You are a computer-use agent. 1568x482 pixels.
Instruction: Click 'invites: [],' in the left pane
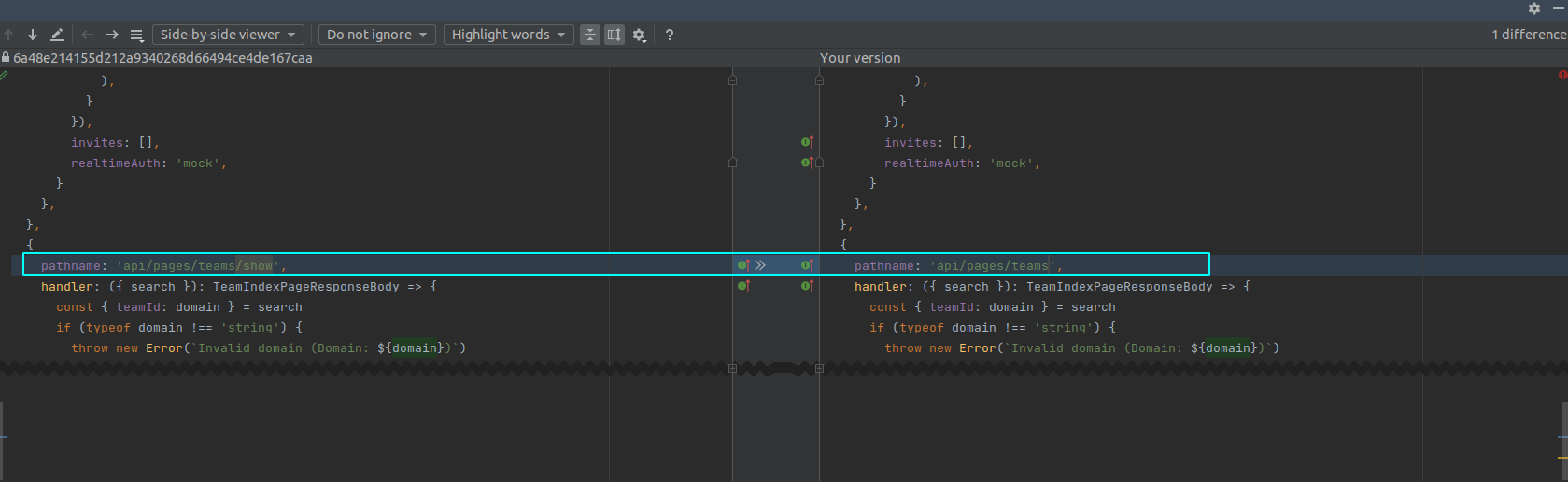116,142
